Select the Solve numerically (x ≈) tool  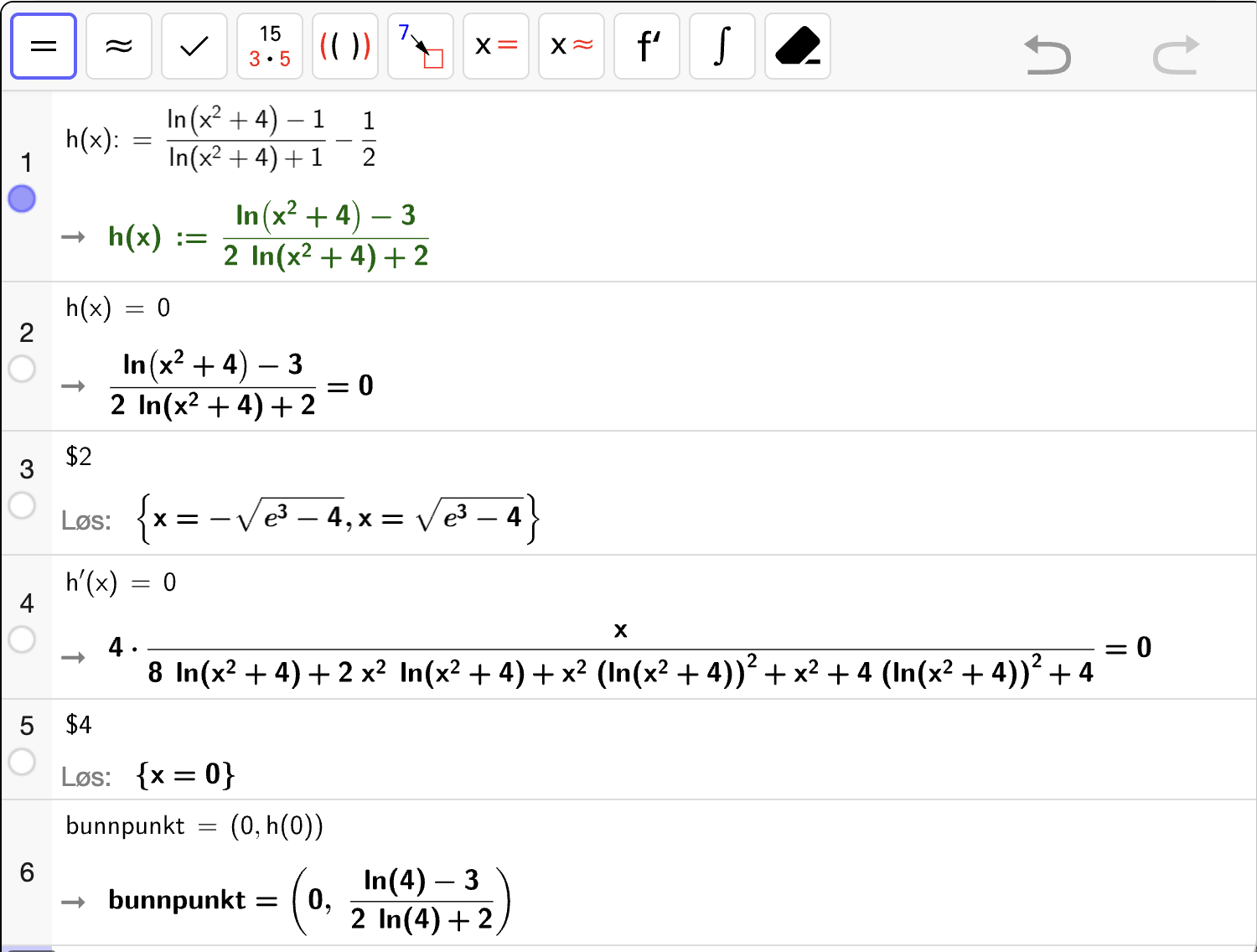tap(572, 46)
